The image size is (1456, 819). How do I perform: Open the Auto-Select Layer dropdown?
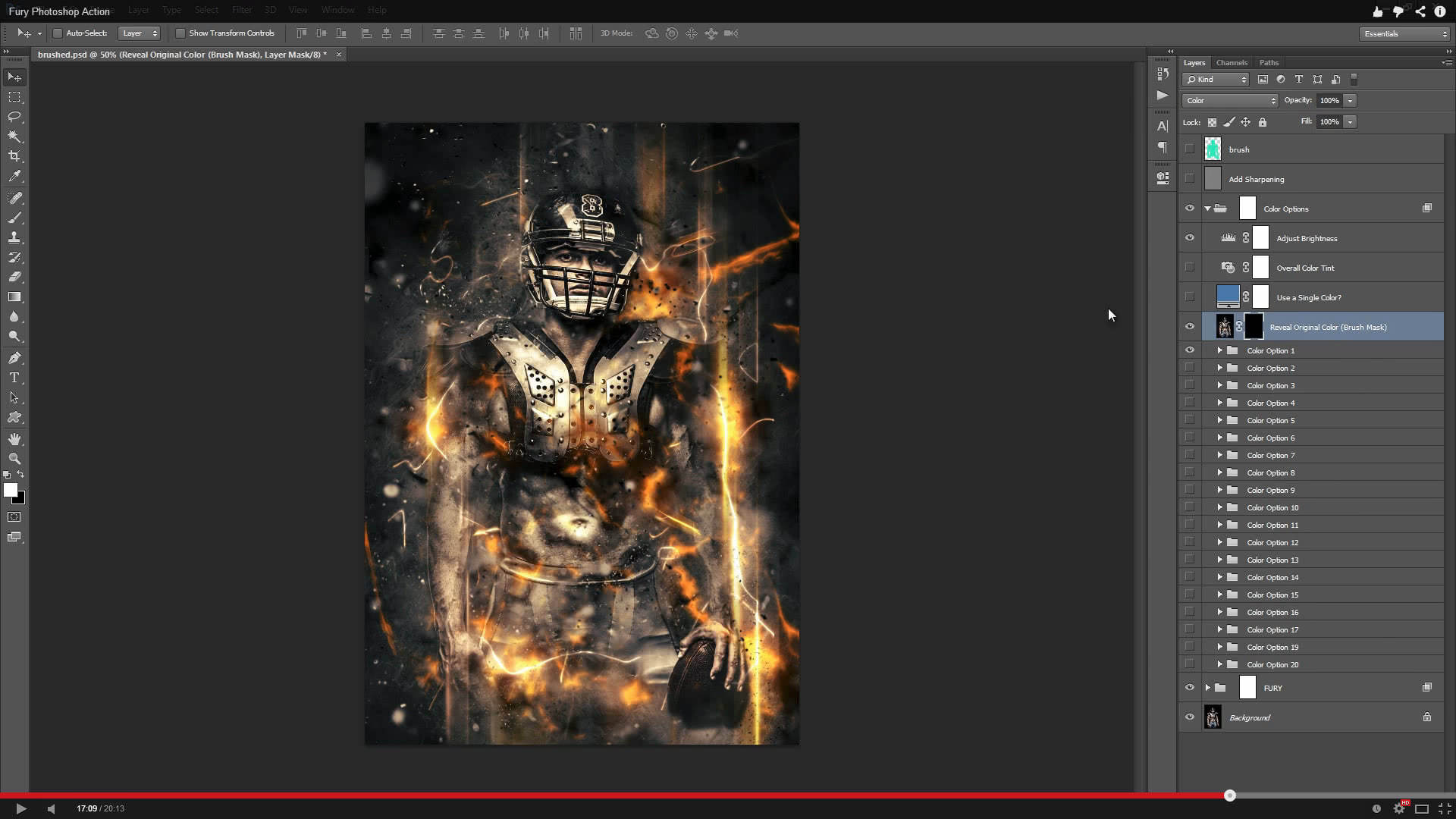[140, 33]
